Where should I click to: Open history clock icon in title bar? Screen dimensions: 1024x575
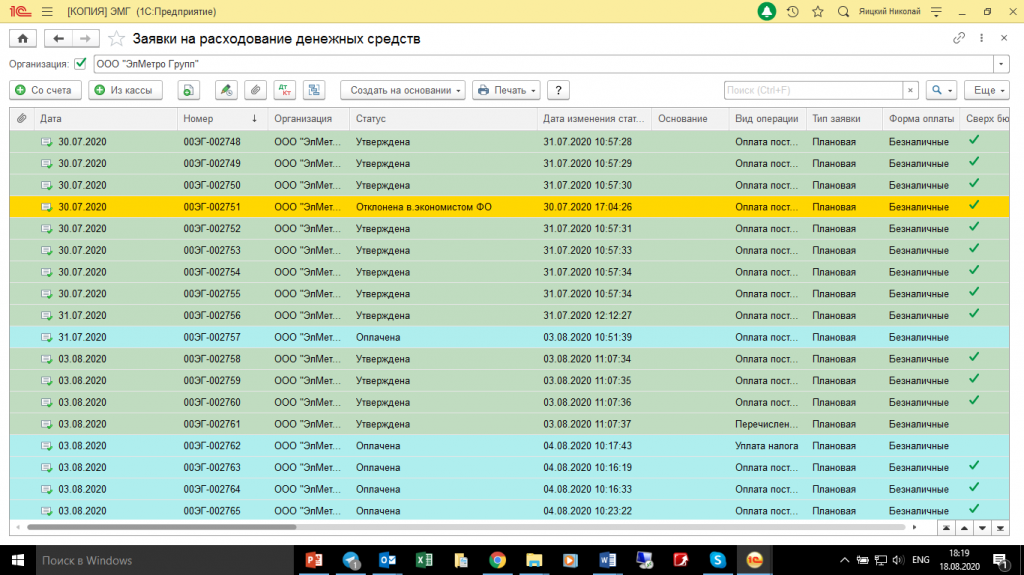pyautogui.click(x=793, y=12)
